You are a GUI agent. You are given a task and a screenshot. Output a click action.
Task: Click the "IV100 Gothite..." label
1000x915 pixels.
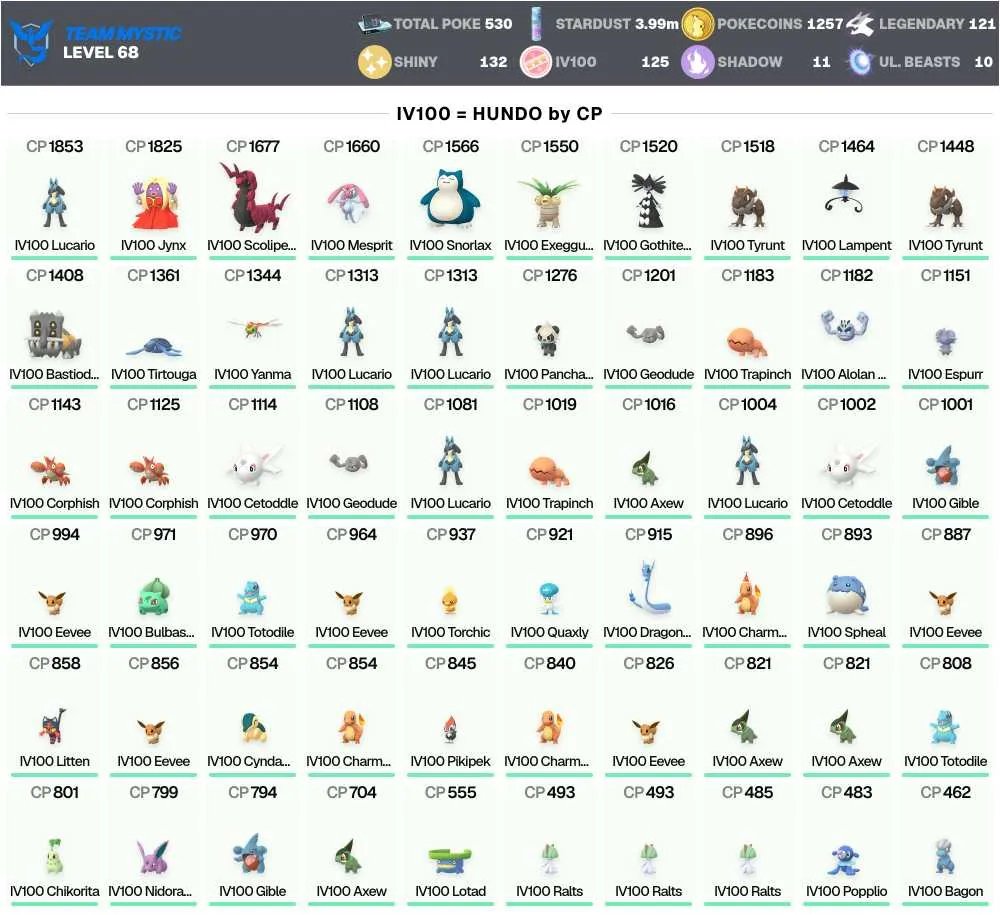tap(647, 245)
